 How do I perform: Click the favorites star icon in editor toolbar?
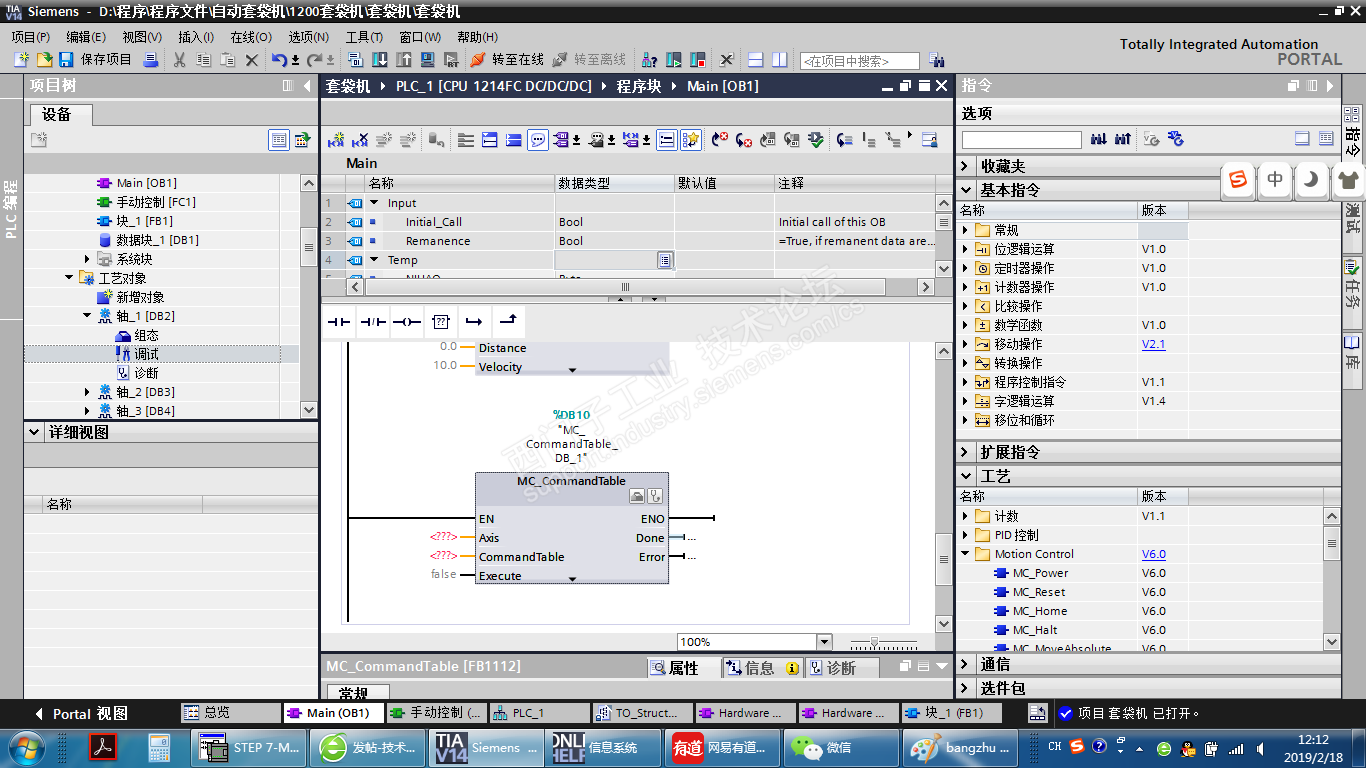(691, 140)
